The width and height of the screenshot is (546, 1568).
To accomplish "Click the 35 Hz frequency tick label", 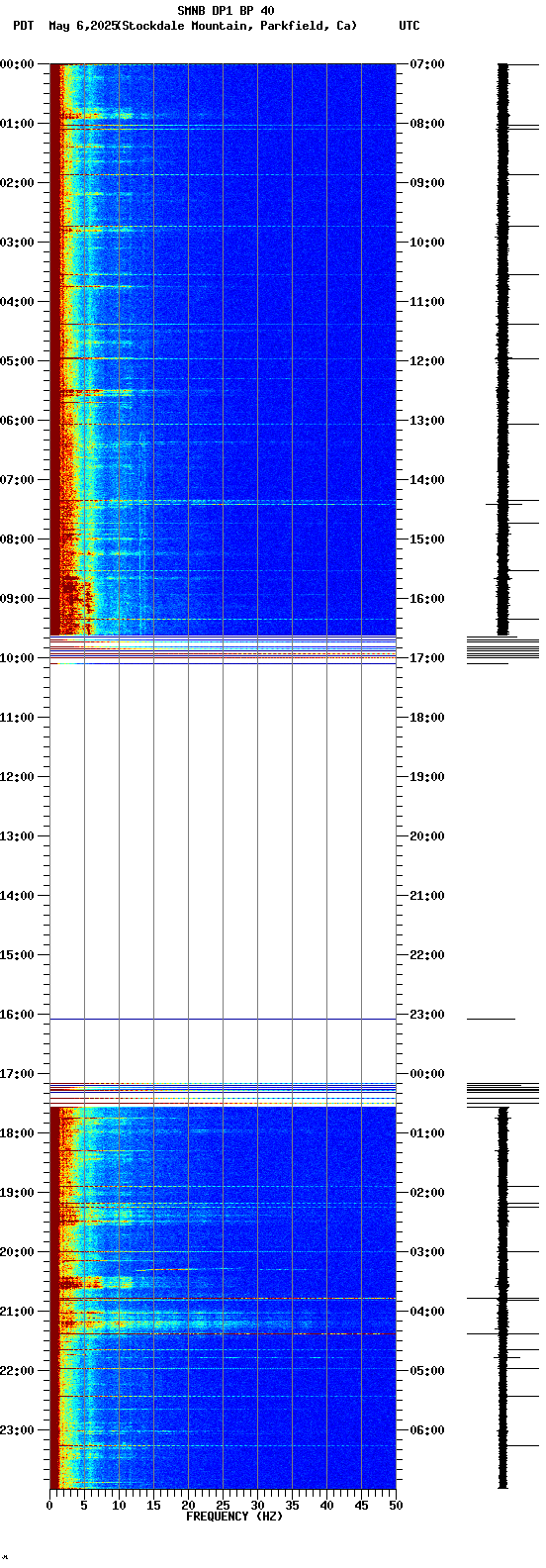I will pyautogui.click(x=292, y=1506).
